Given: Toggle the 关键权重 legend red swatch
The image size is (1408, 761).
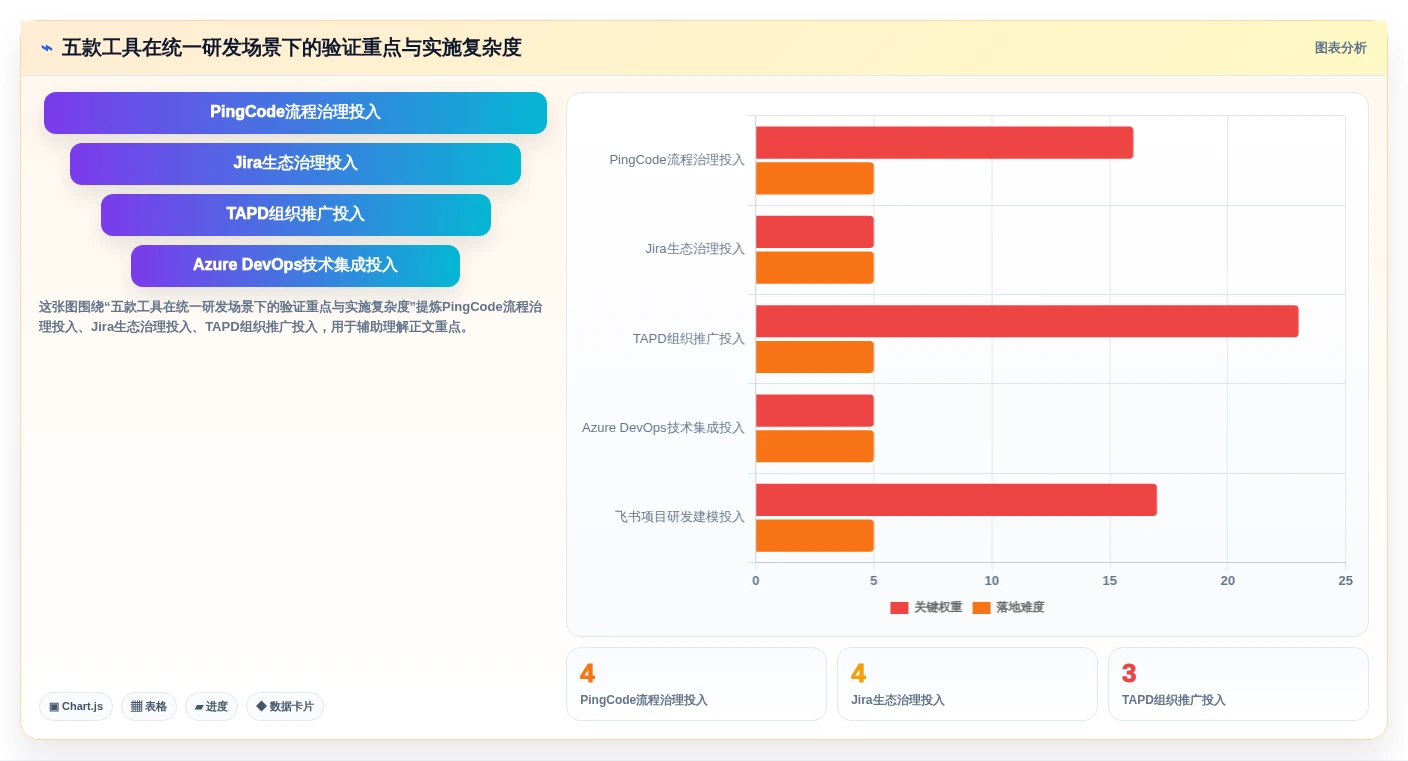Looking at the screenshot, I should 899,608.
